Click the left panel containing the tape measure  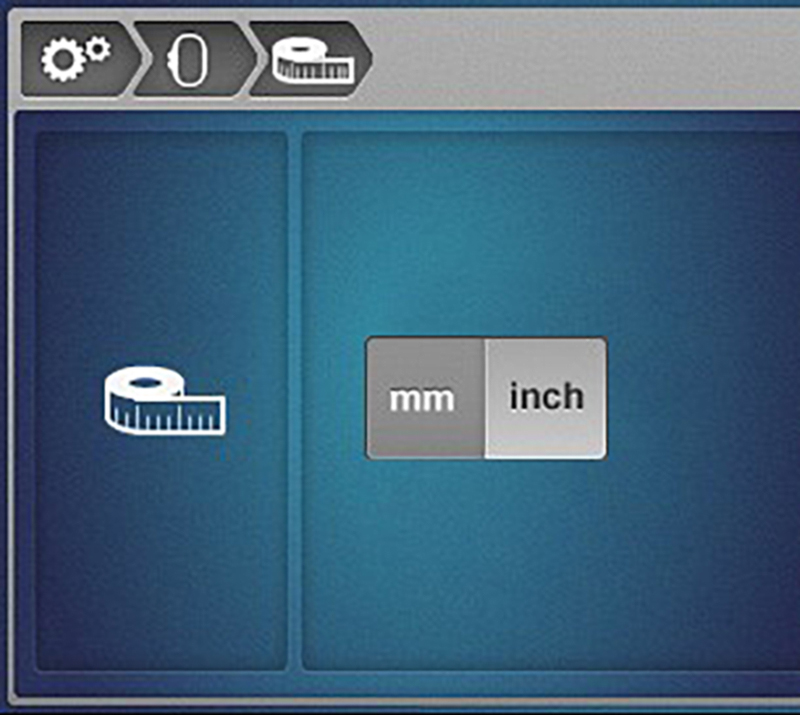point(163,520)
